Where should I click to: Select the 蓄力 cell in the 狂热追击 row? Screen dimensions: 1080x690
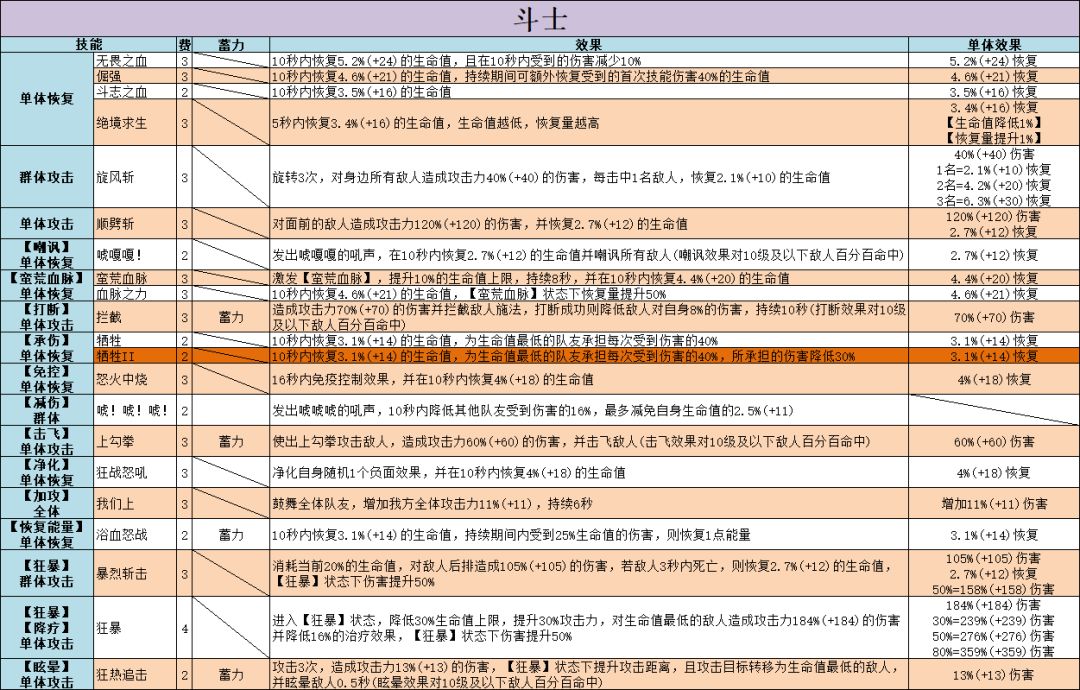pyautogui.click(x=231, y=674)
